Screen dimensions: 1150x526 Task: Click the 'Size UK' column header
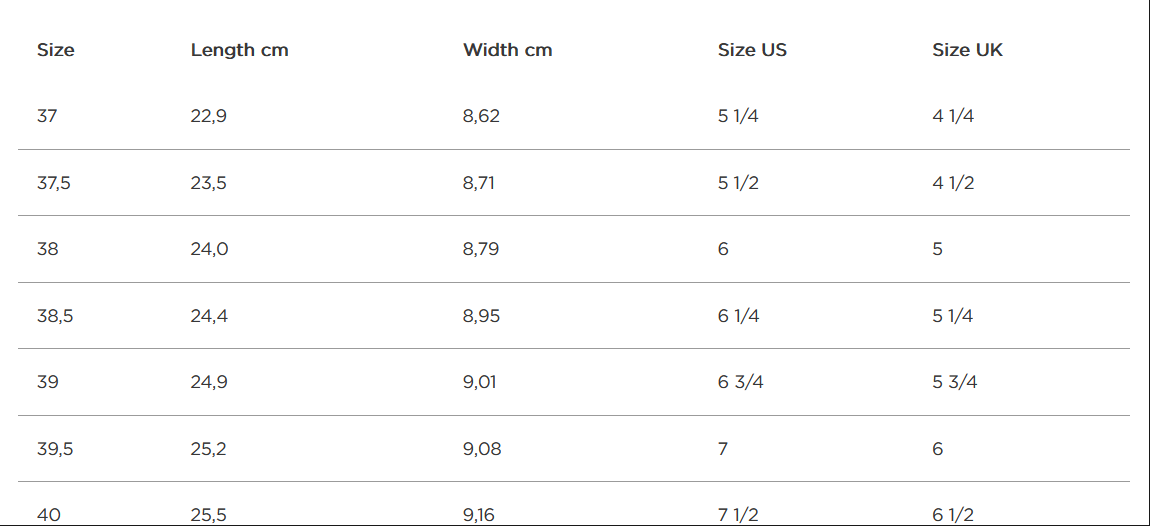pyautogui.click(x=967, y=50)
